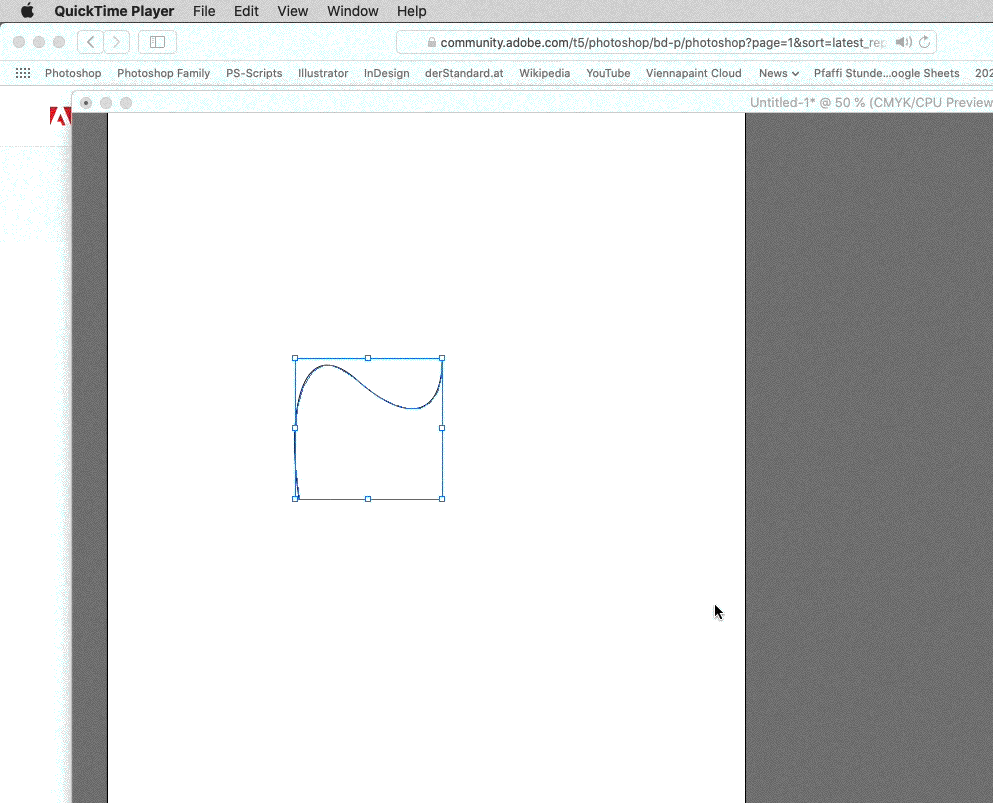Click the top-center bounding box handle
This screenshot has width=993, height=803.
pyautogui.click(x=368, y=358)
